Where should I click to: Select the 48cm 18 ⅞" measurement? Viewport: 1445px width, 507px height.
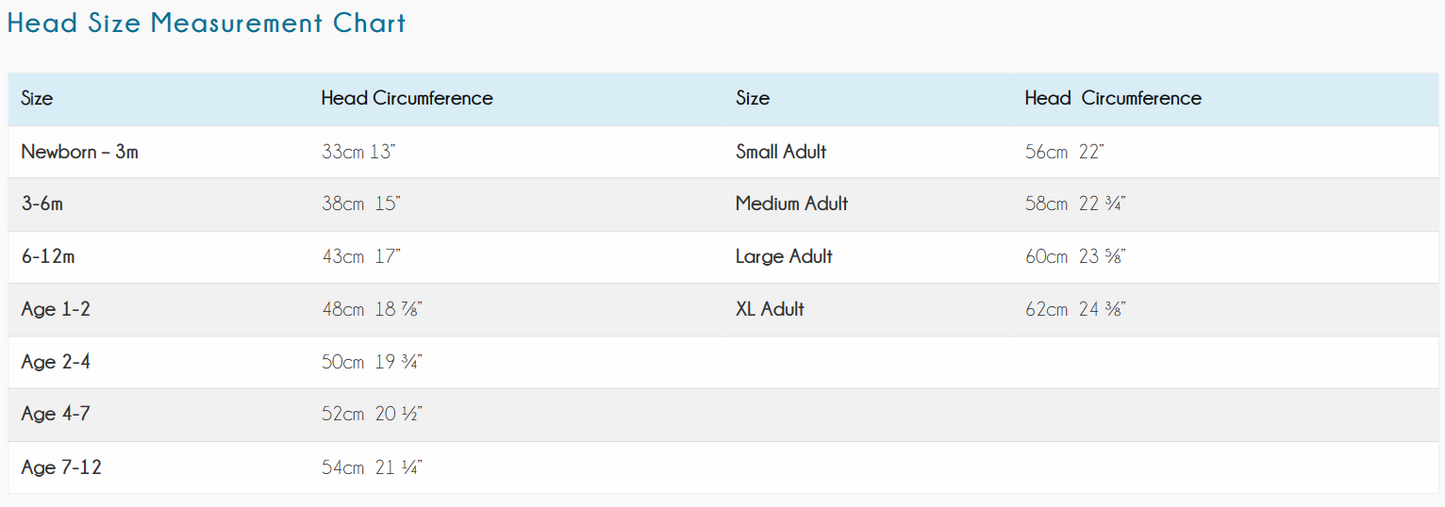pyautogui.click(x=372, y=309)
